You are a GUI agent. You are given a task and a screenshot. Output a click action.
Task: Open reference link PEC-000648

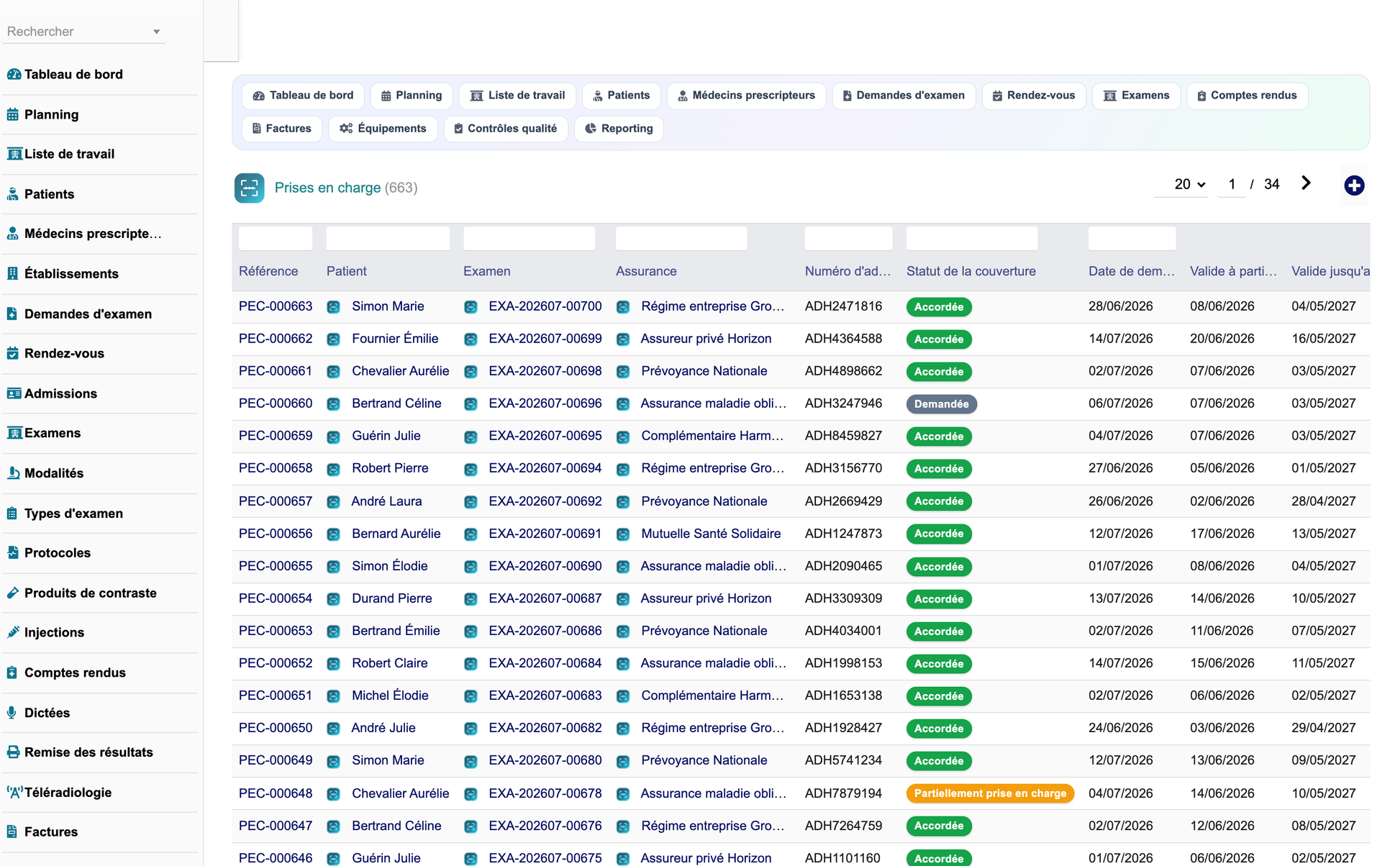pyautogui.click(x=276, y=793)
